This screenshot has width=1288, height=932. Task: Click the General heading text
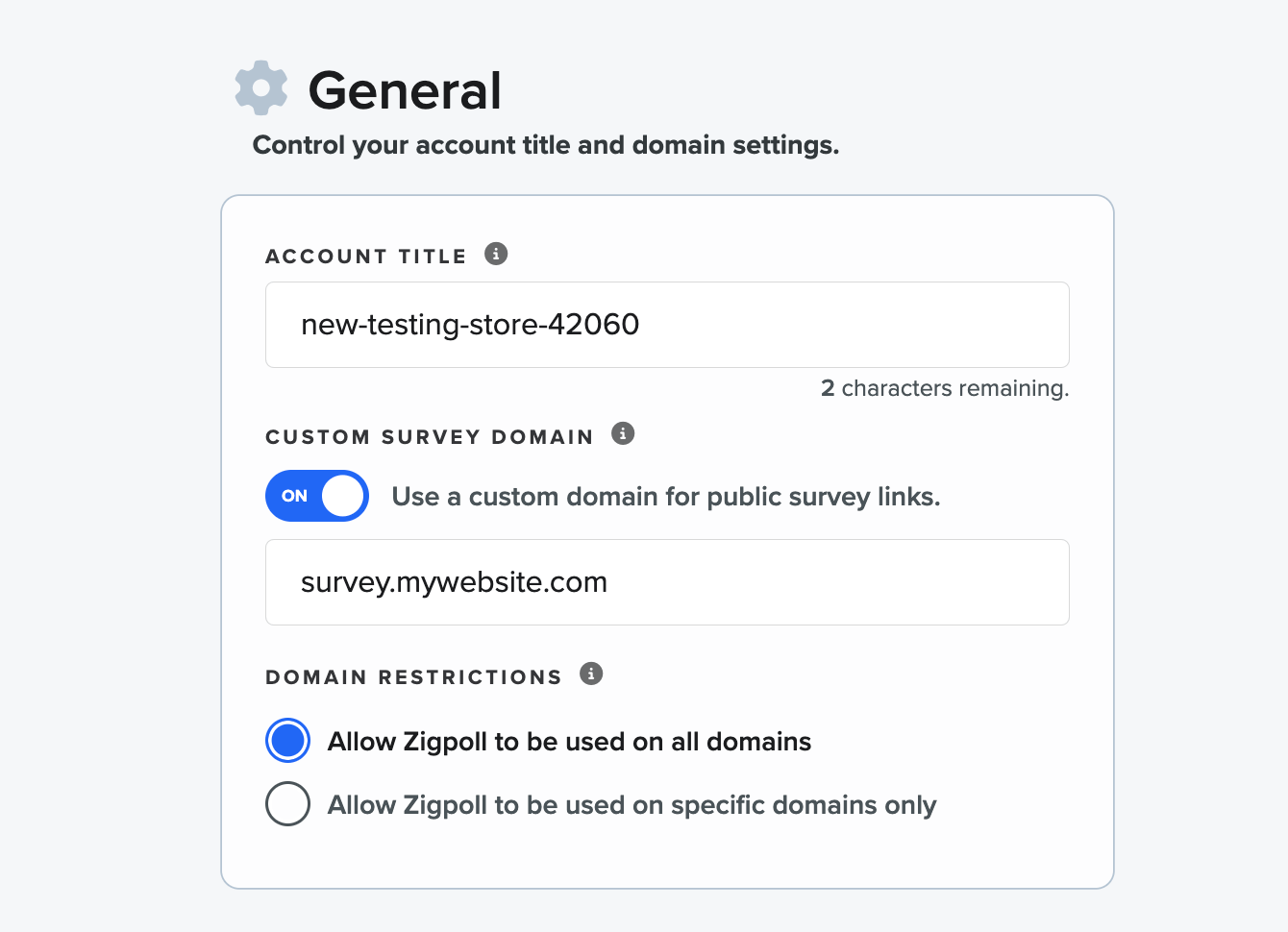coord(405,89)
